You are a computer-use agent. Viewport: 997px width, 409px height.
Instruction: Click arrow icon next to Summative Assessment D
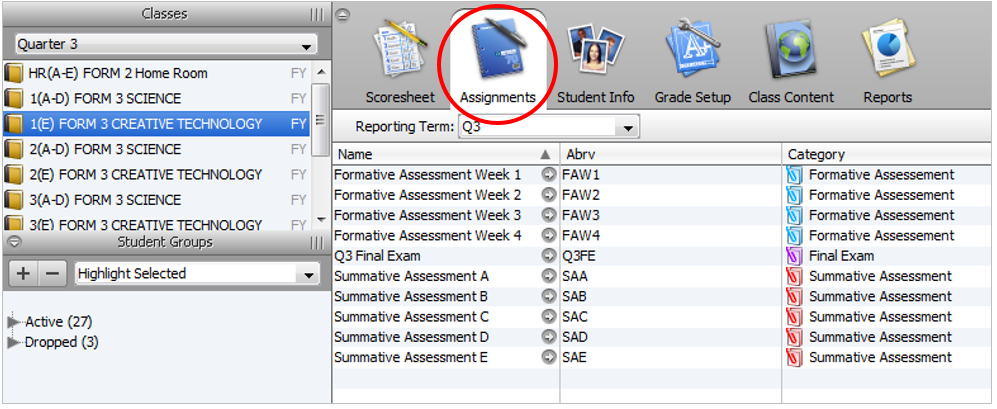click(549, 337)
